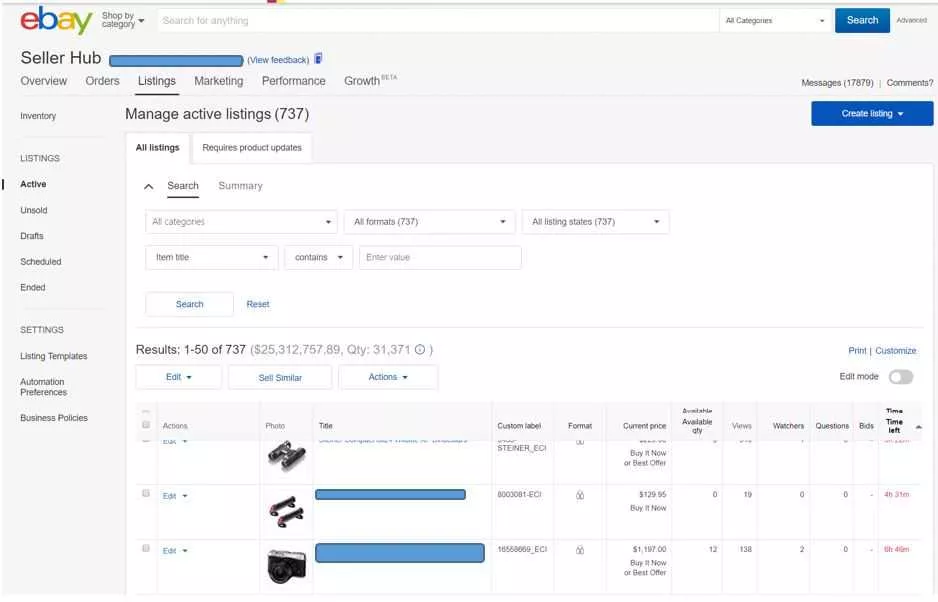Image resolution: width=938 pixels, height=602 pixels.
Task: Open the binoculars listing photo thumbnail
Action: [x=287, y=456]
